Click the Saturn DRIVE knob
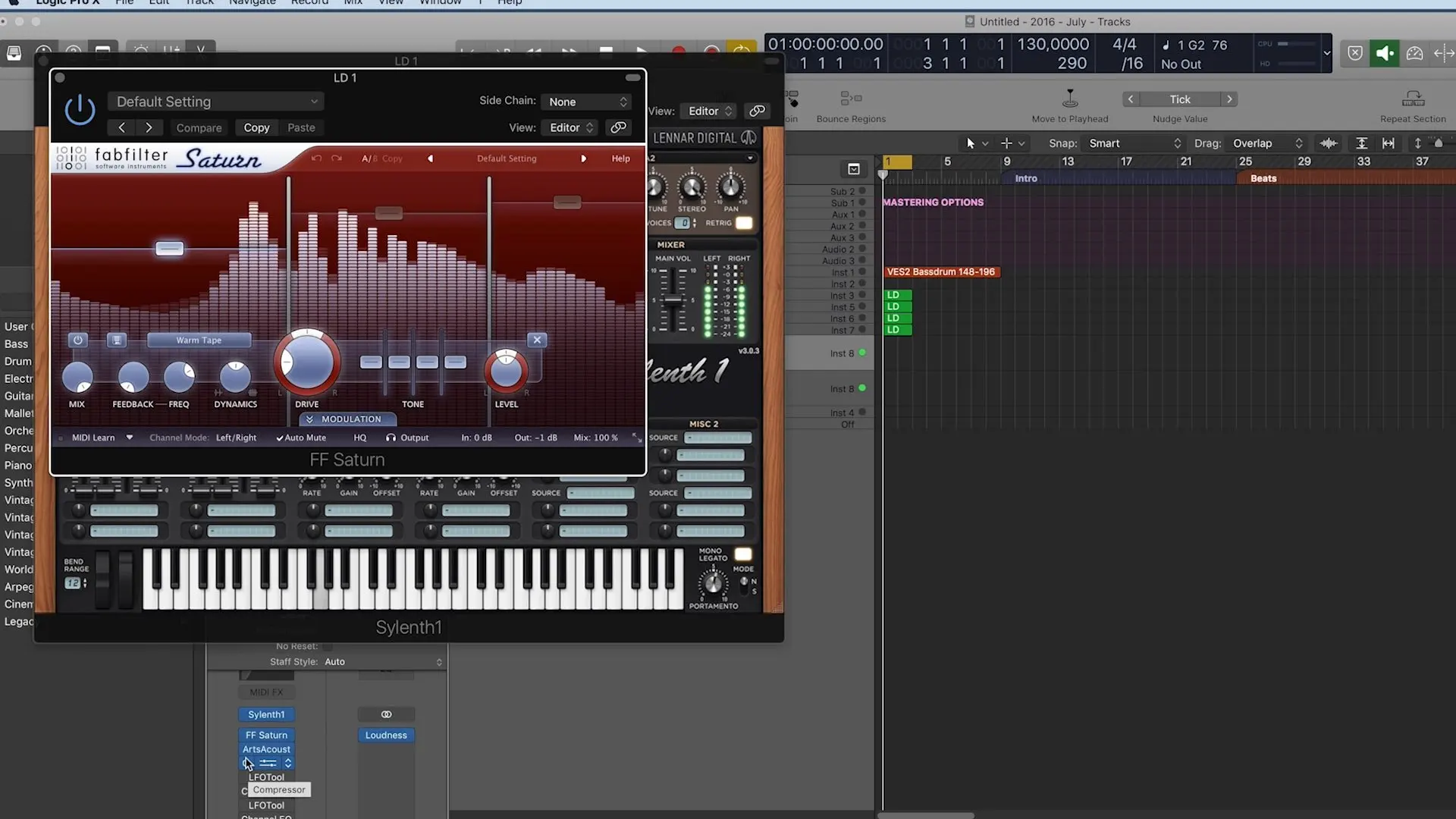This screenshot has height=819, width=1456. click(307, 362)
